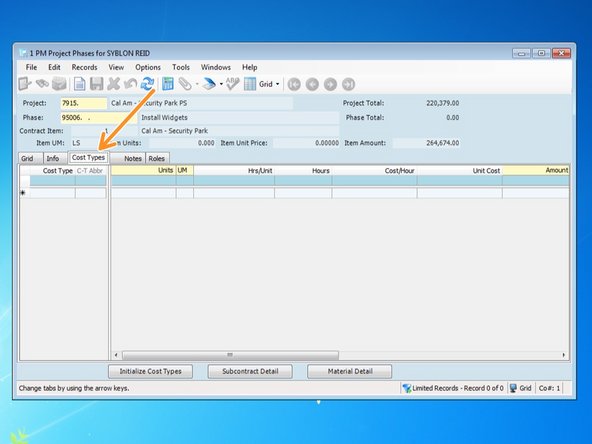Click the Item Unit Price field
The height and width of the screenshot is (444, 592).
click(x=306, y=143)
